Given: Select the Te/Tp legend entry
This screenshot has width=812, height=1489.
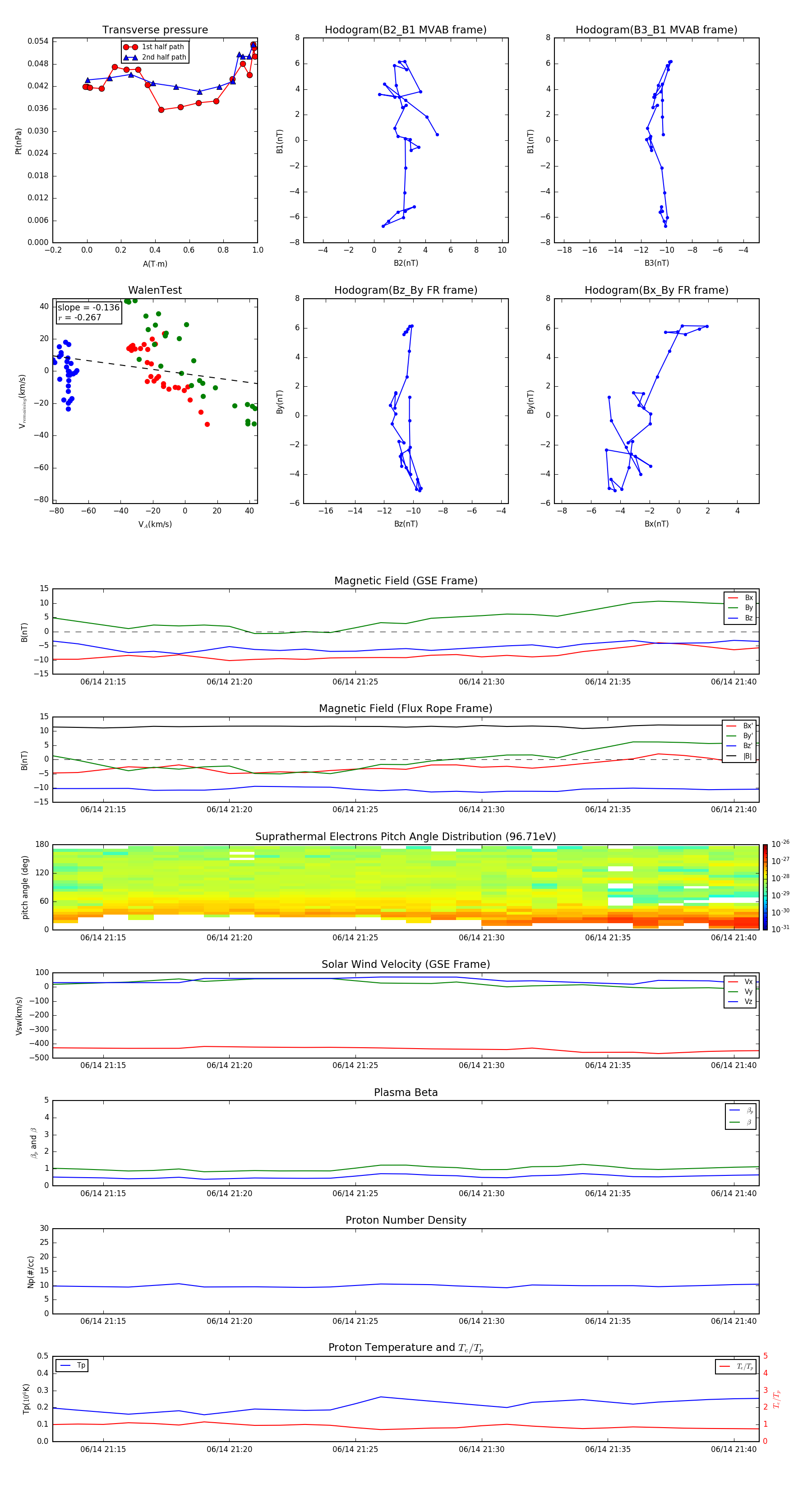Looking at the screenshot, I should 736,1366.
